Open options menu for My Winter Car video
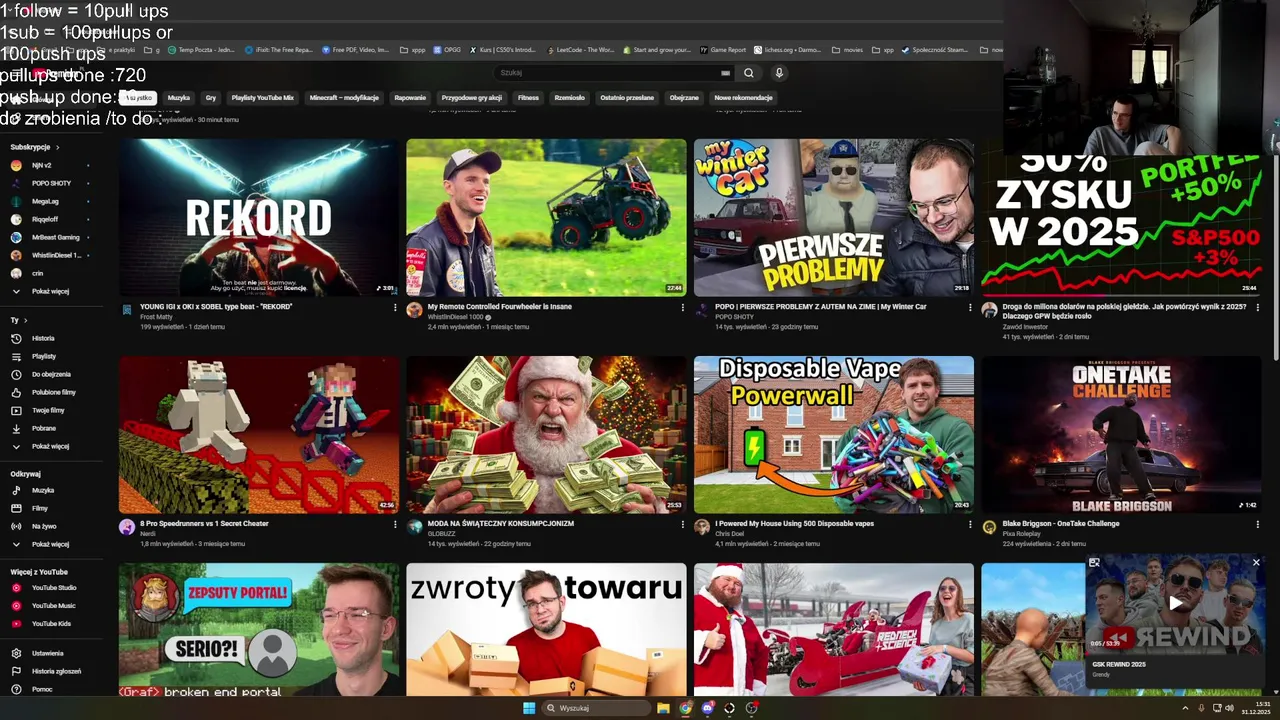This screenshot has width=1280, height=720. pyautogui.click(x=970, y=308)
